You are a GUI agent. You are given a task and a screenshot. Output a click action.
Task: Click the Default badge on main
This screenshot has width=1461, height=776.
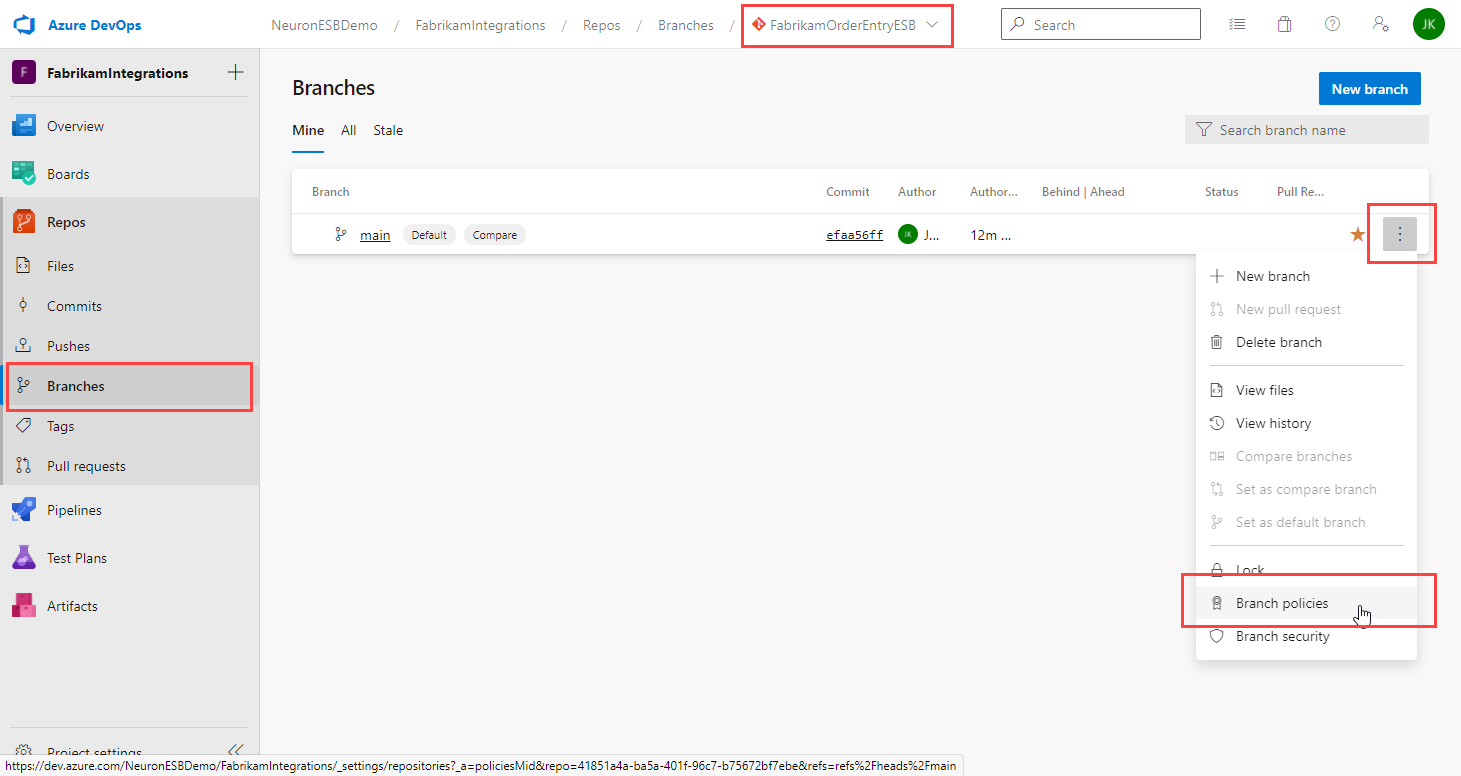[x=429, y=235]
